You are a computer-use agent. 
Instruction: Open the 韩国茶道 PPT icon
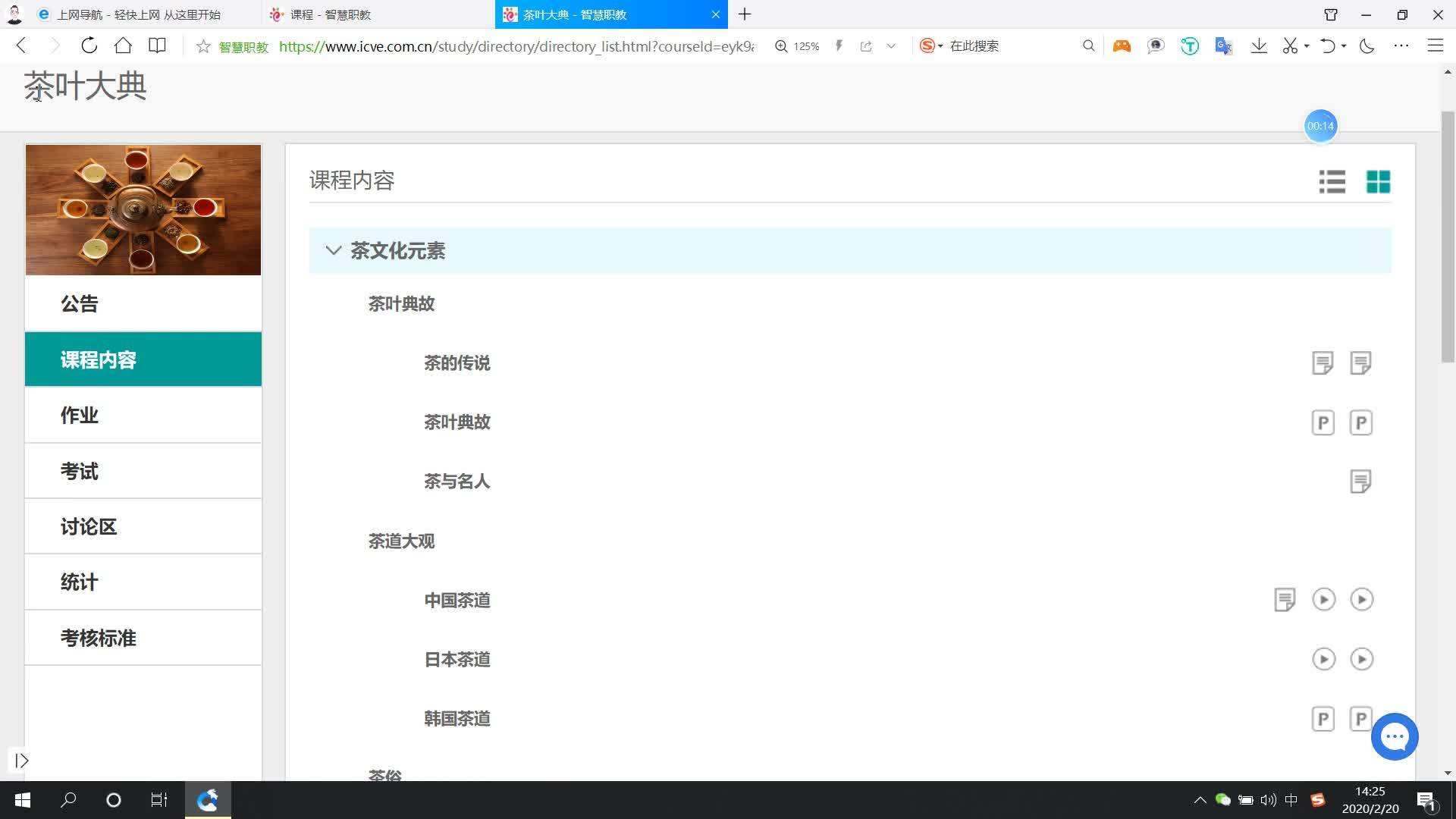[1323, 719]
